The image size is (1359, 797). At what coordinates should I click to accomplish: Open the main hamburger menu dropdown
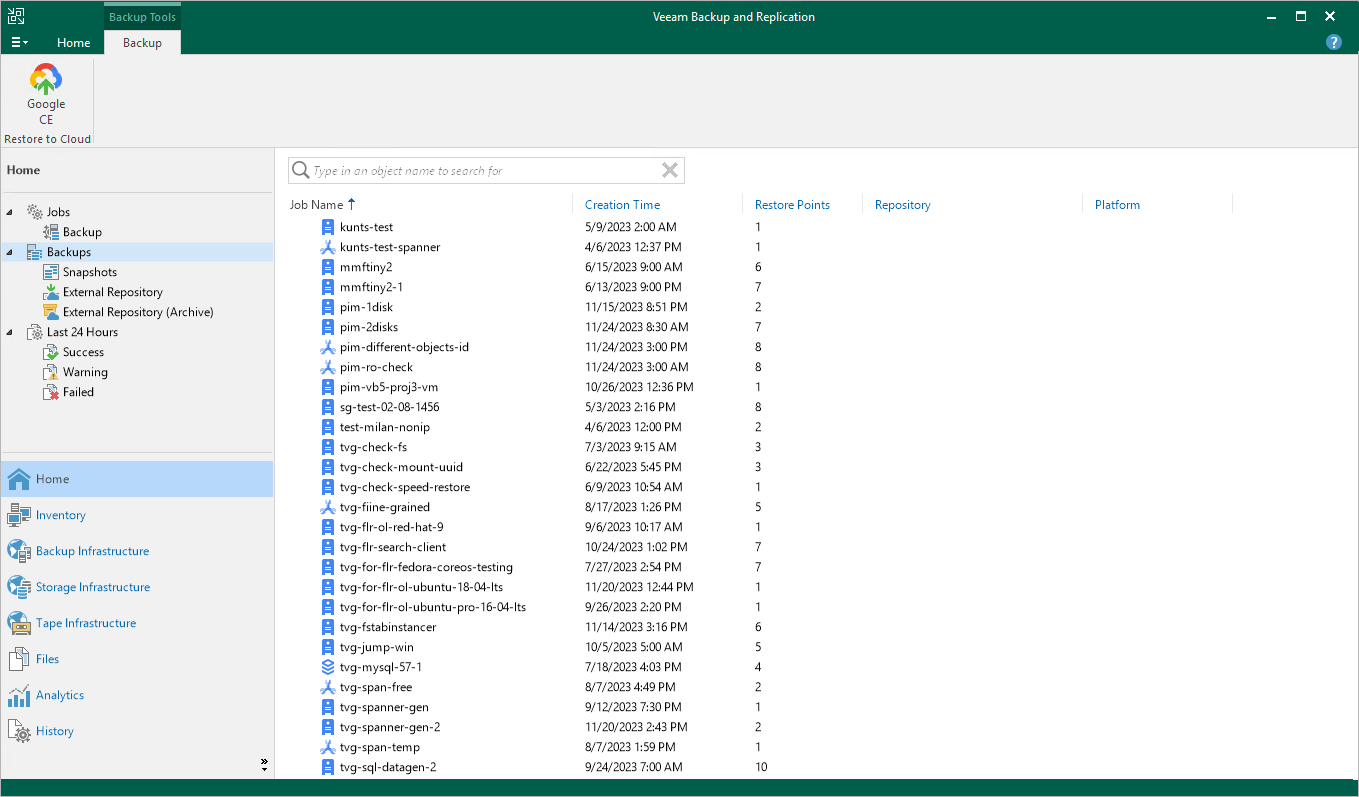coord(19,43)
